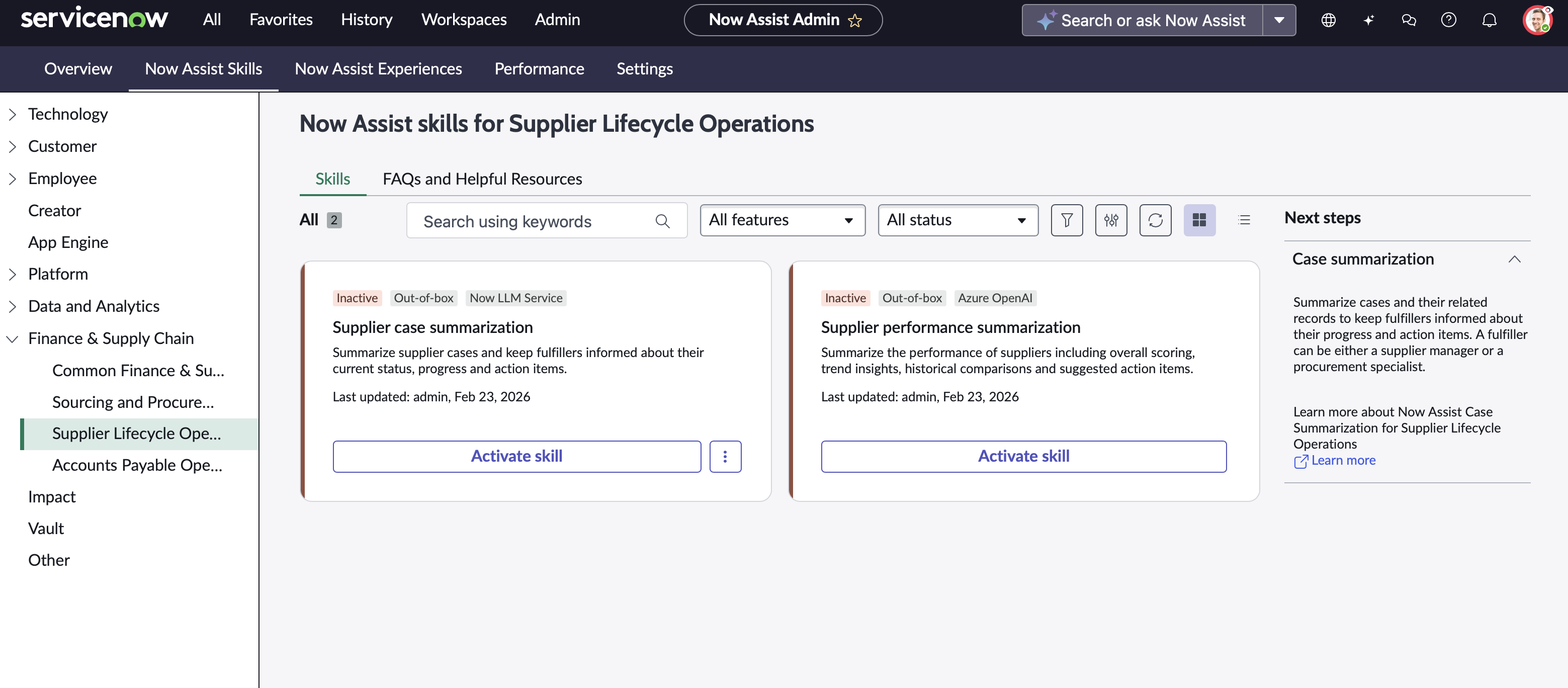Image resolution: width=1568 pixels, height=688 pixels.
Task: Switch to list view
Action: point(1244,220)
